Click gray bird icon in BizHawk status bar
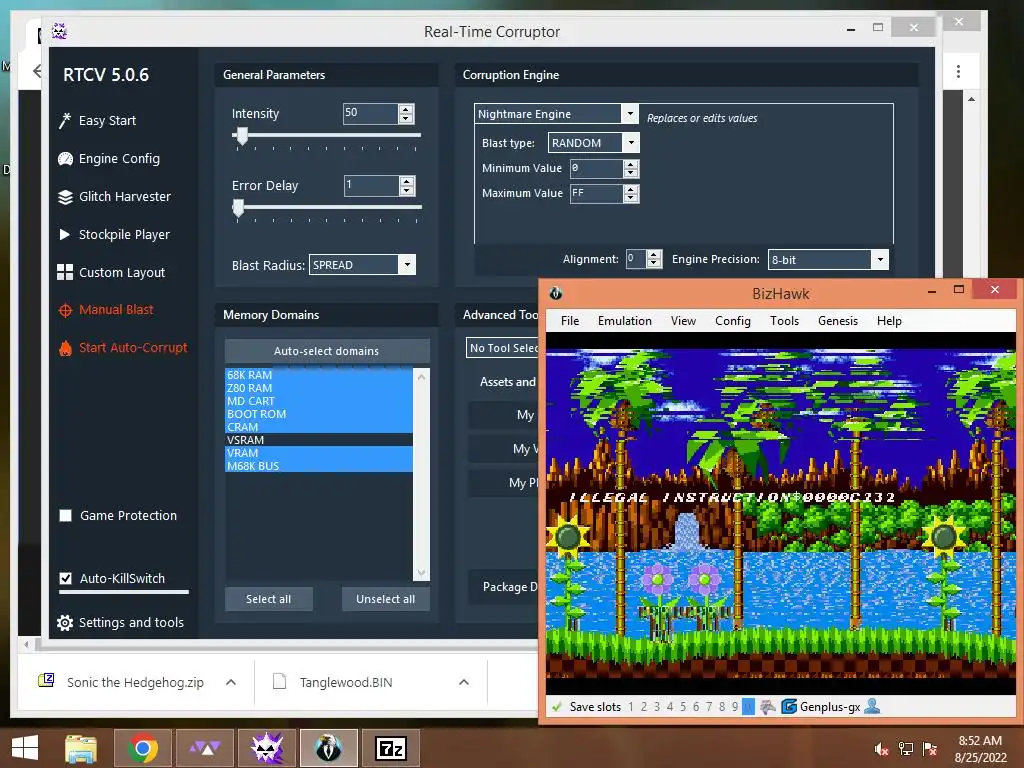This screenshot has width=1024, height=768. (768, 706)
